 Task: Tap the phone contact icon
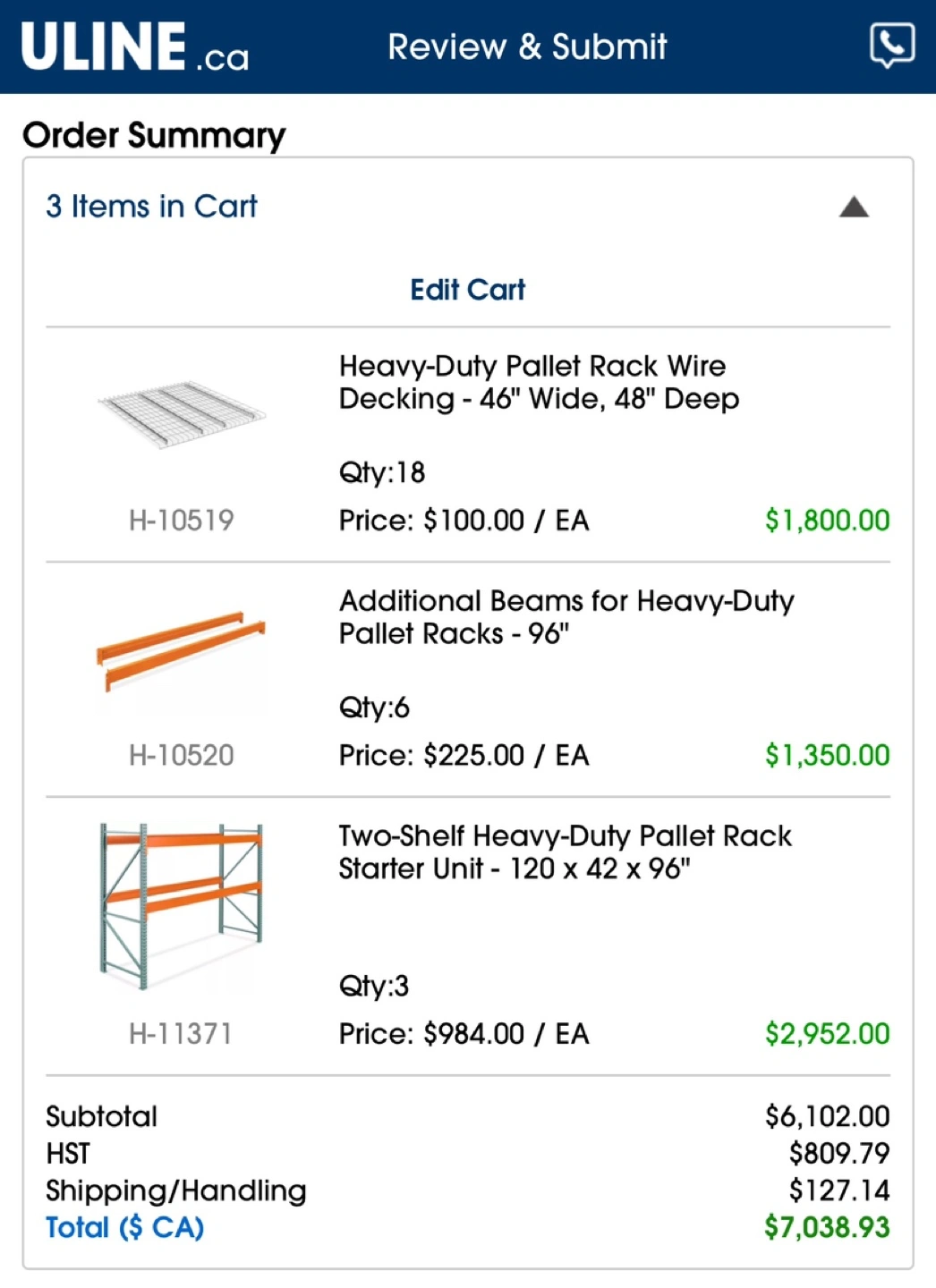(x=892, y=45)
